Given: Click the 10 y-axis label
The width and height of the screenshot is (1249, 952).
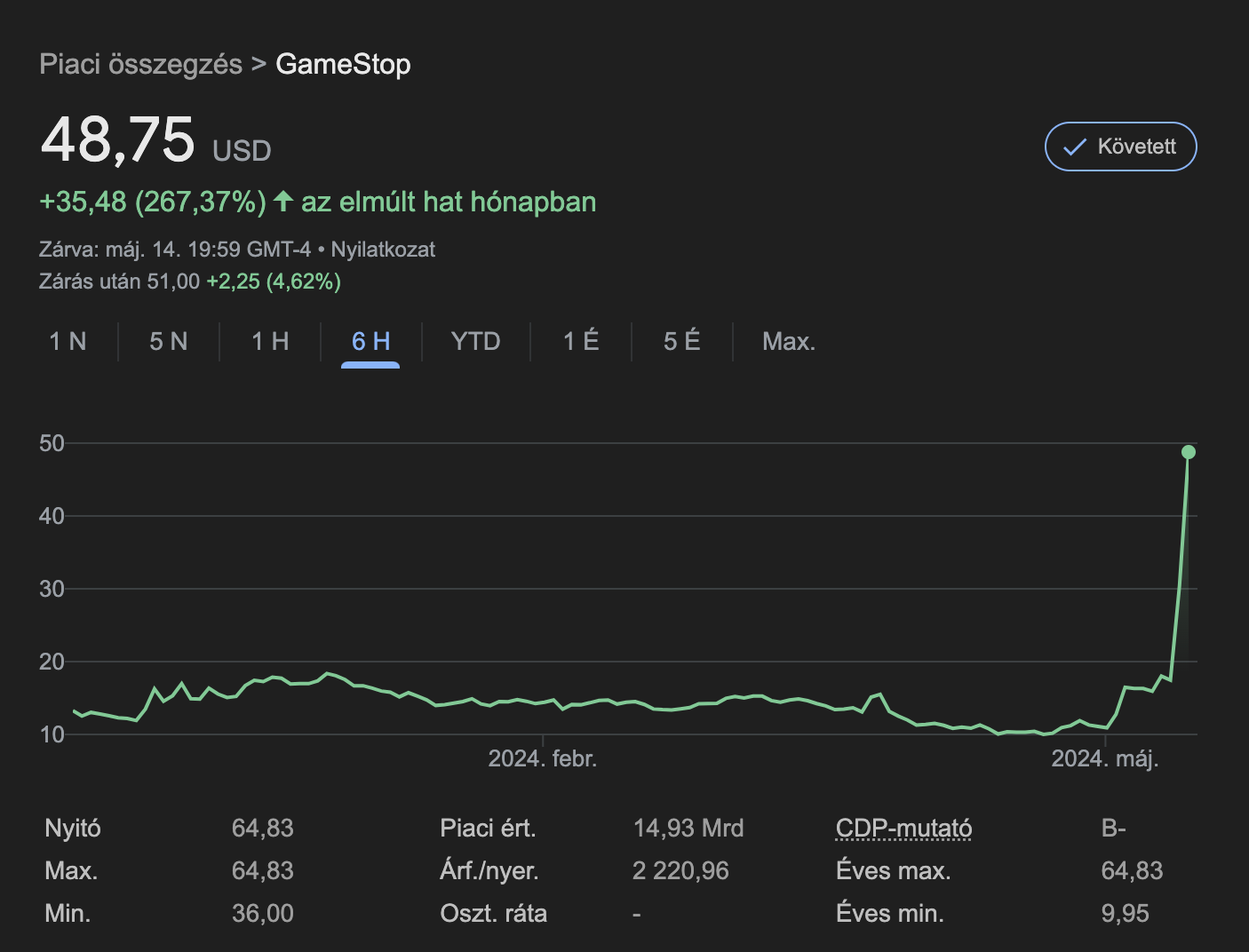Looking at the screenshot, I should pos(52,734).
